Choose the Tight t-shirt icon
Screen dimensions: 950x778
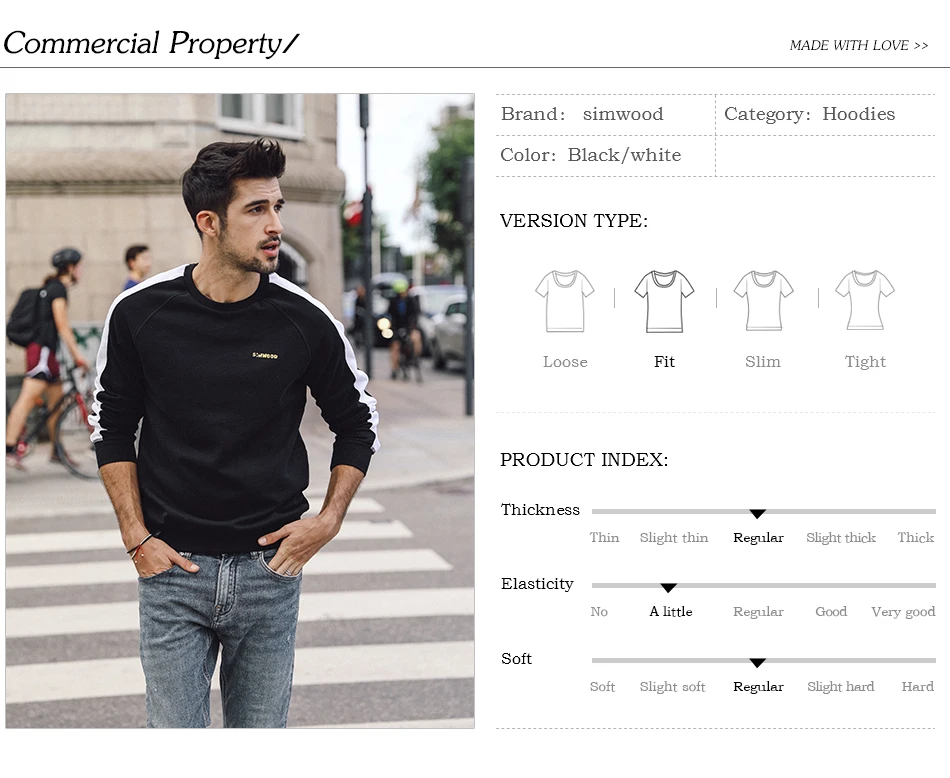tap(865, 300)
